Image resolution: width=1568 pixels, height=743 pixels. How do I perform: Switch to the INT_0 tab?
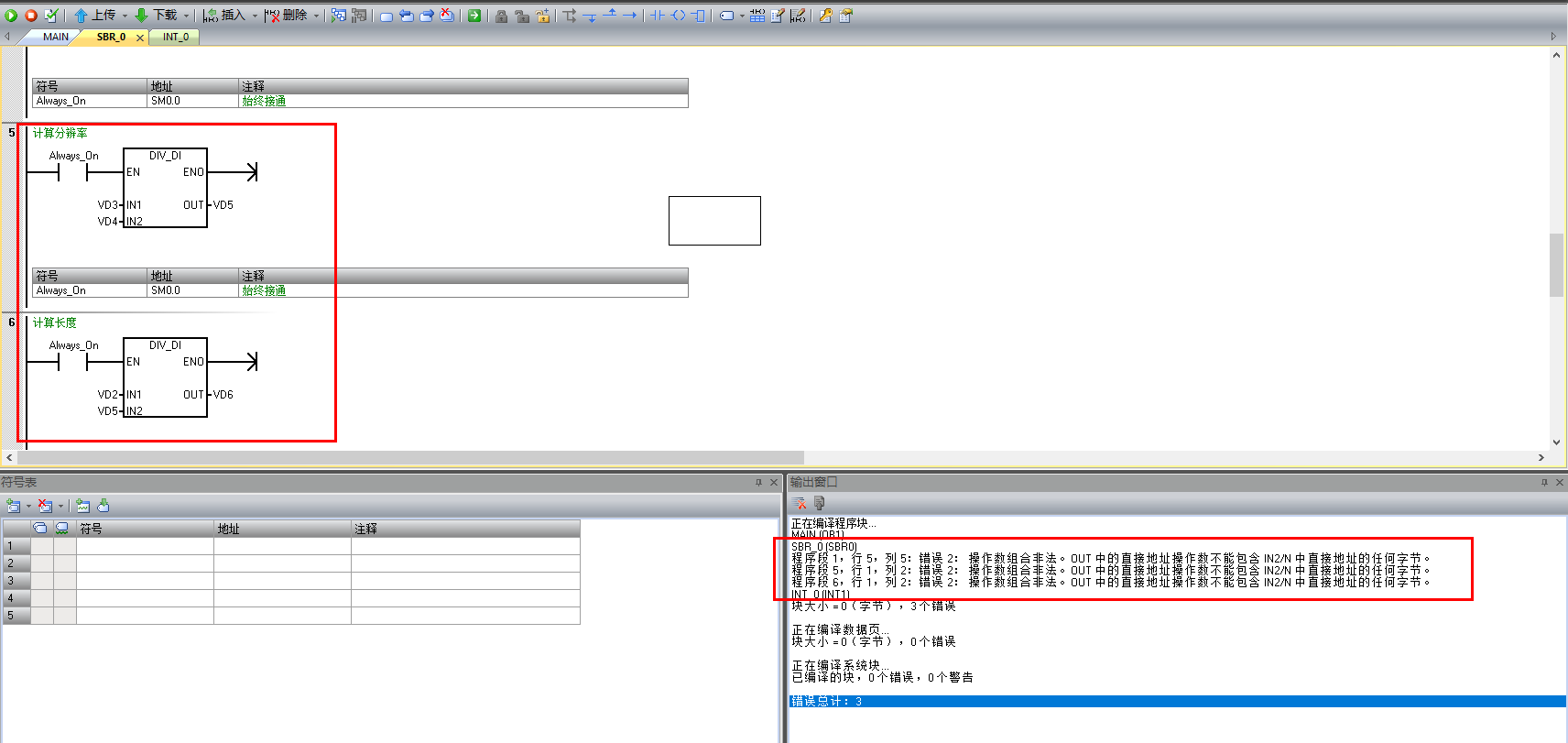pyautogui.click(x=176, y=37)
